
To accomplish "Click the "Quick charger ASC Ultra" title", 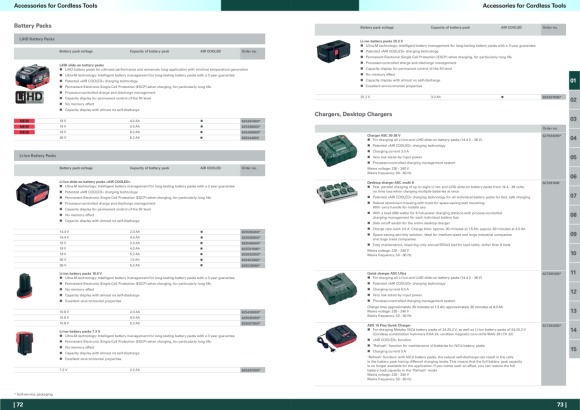I will click(387, 273).
